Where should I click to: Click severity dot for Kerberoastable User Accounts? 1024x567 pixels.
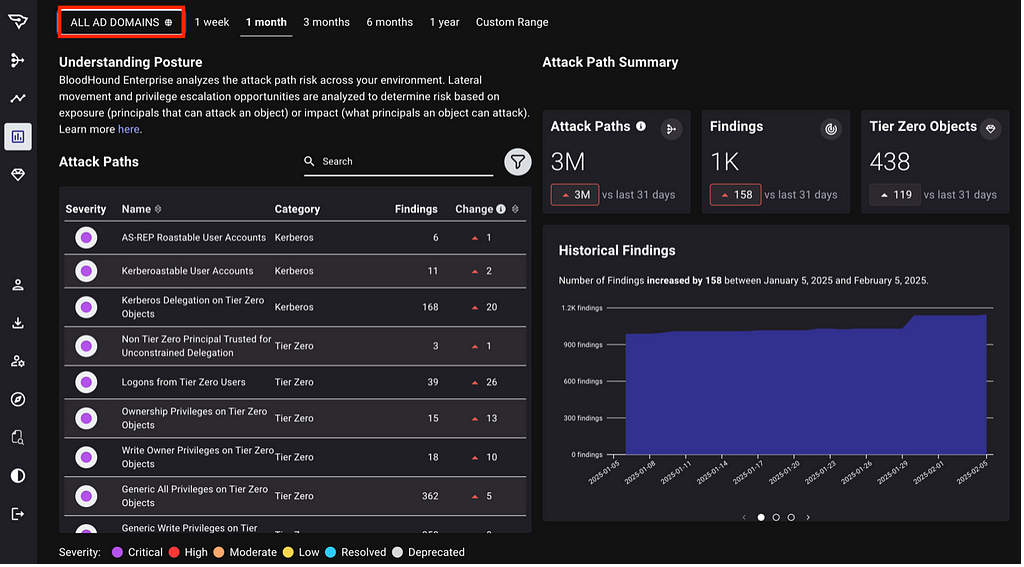(86, 270)
